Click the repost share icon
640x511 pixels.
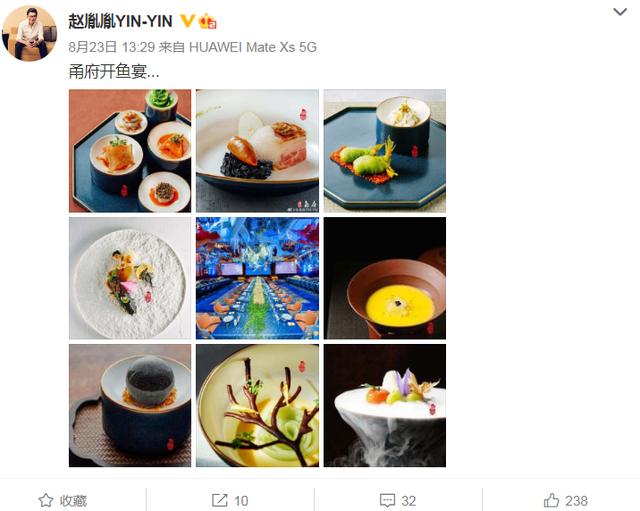pos(220,500)
